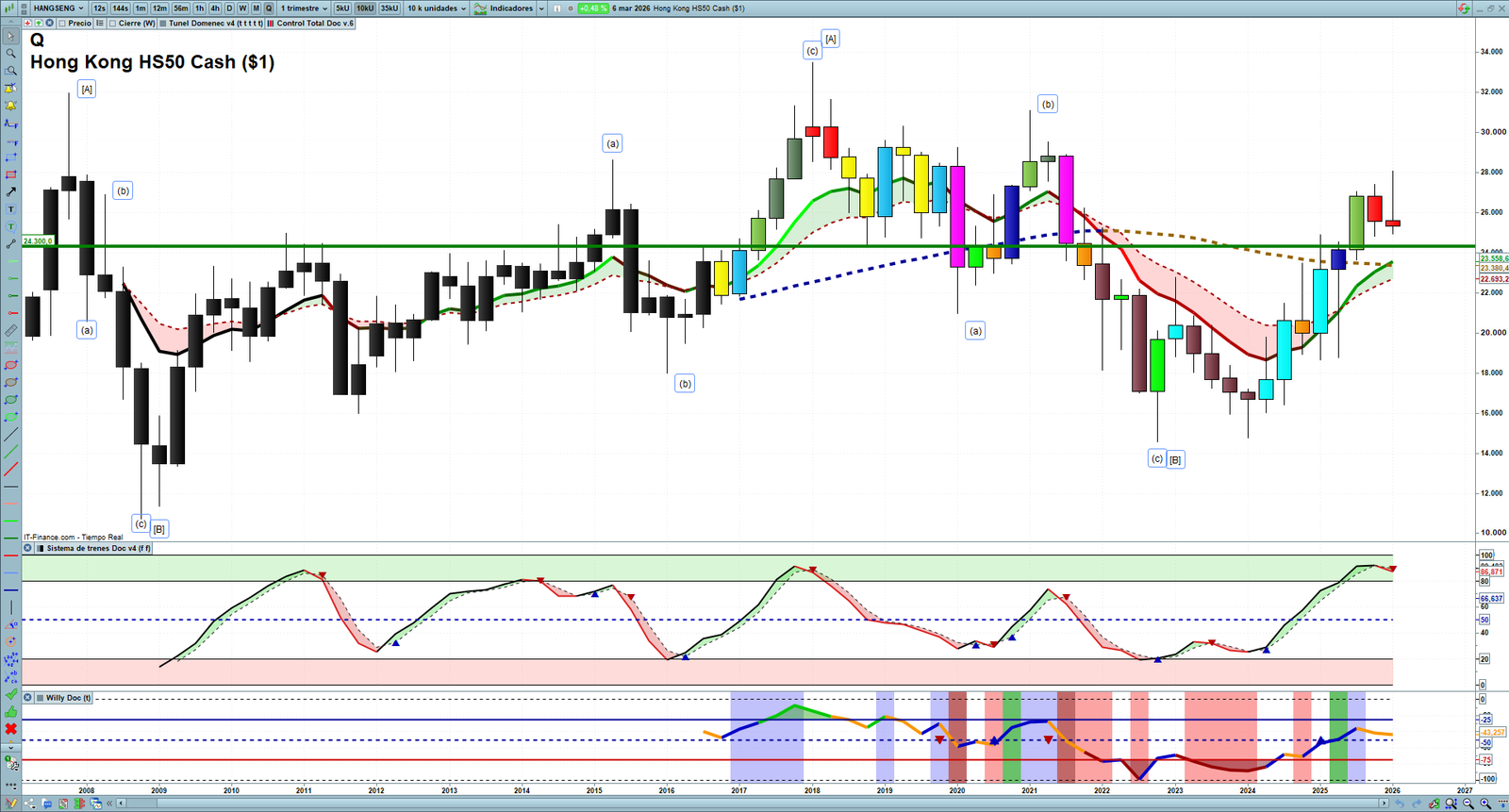
Task: Close the Sistema de trenes Doc v4 panel
Action: pyautogui.click(x=27, y=548)
